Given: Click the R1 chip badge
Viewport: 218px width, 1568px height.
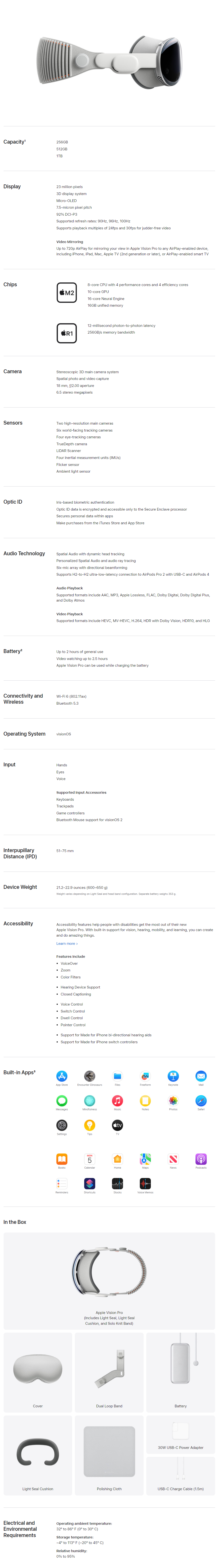Looking at the screenshot, I should click(x=67, y=333).
